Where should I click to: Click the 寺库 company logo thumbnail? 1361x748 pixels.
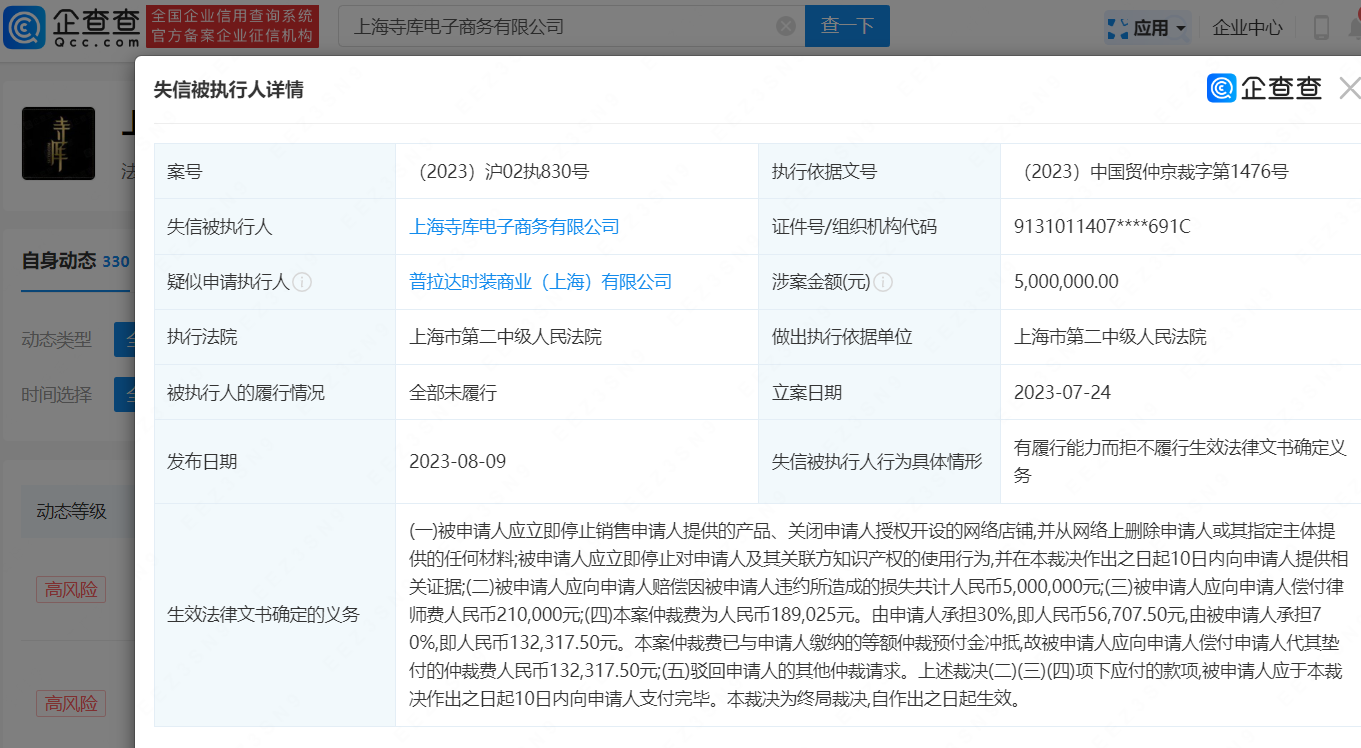coord(58,143)
